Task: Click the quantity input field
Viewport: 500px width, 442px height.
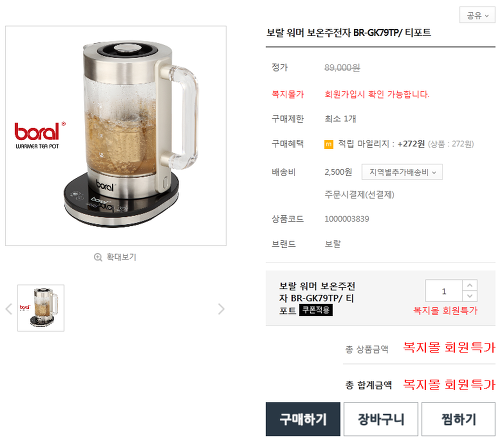Action: click(x=444, y=291)
